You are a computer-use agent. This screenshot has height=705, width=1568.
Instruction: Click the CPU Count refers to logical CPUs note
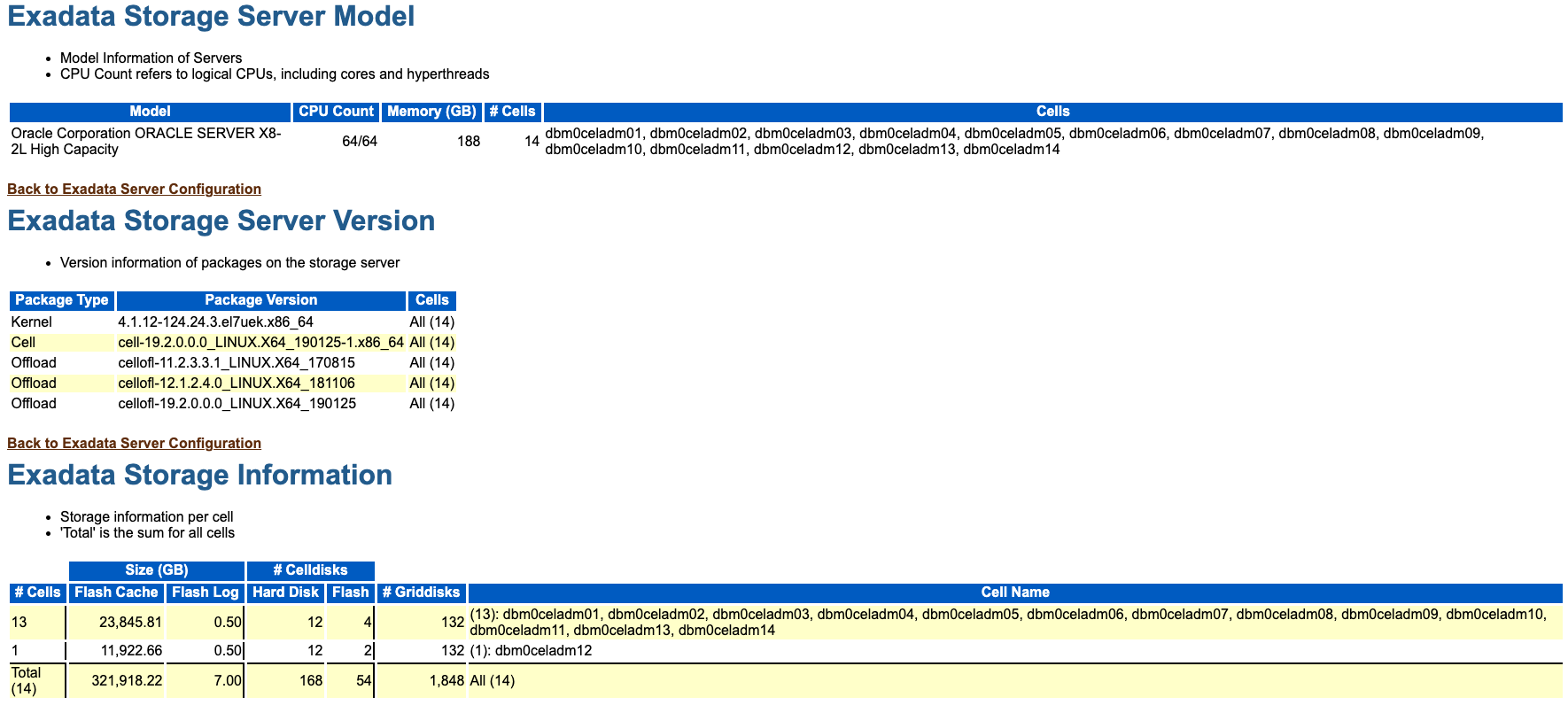(x=275, y=74)
